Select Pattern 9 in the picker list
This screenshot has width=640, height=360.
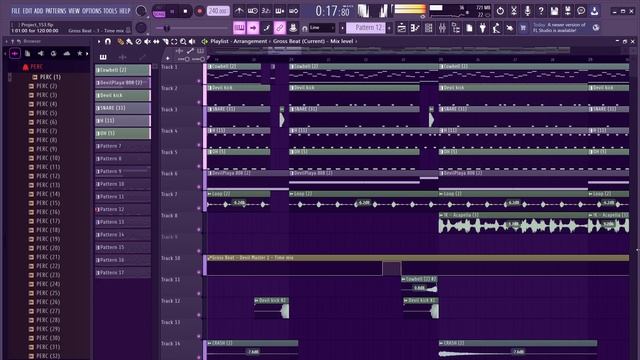click(x=123, y=171)
